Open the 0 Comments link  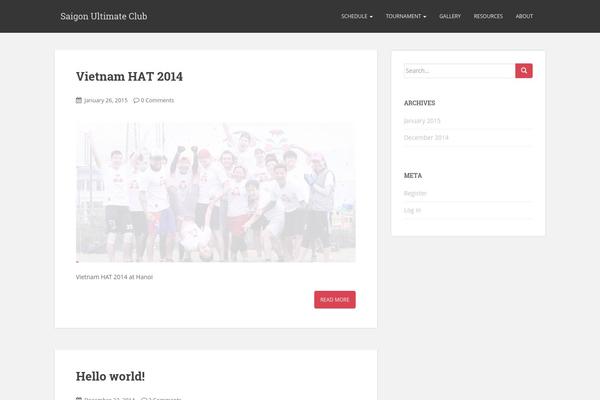[157, 100]
